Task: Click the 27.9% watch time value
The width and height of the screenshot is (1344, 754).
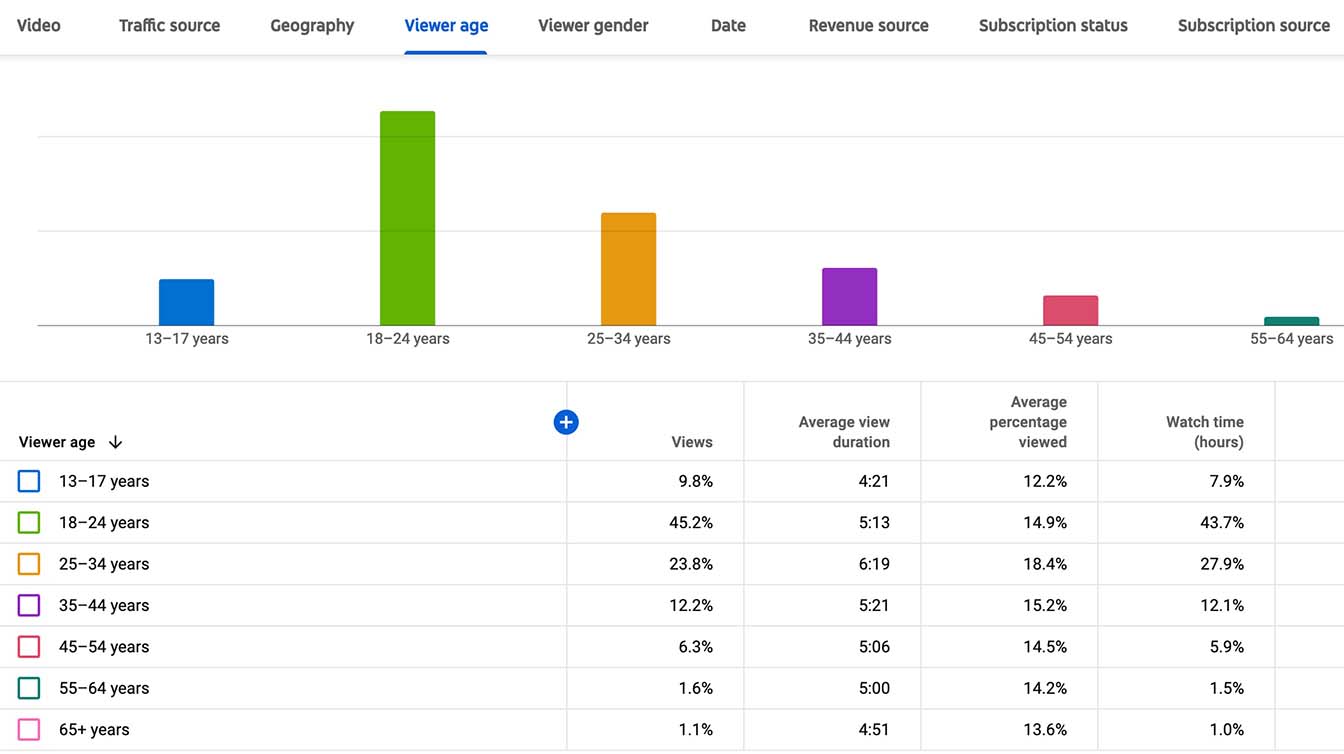Action: tap(1222, 564)
